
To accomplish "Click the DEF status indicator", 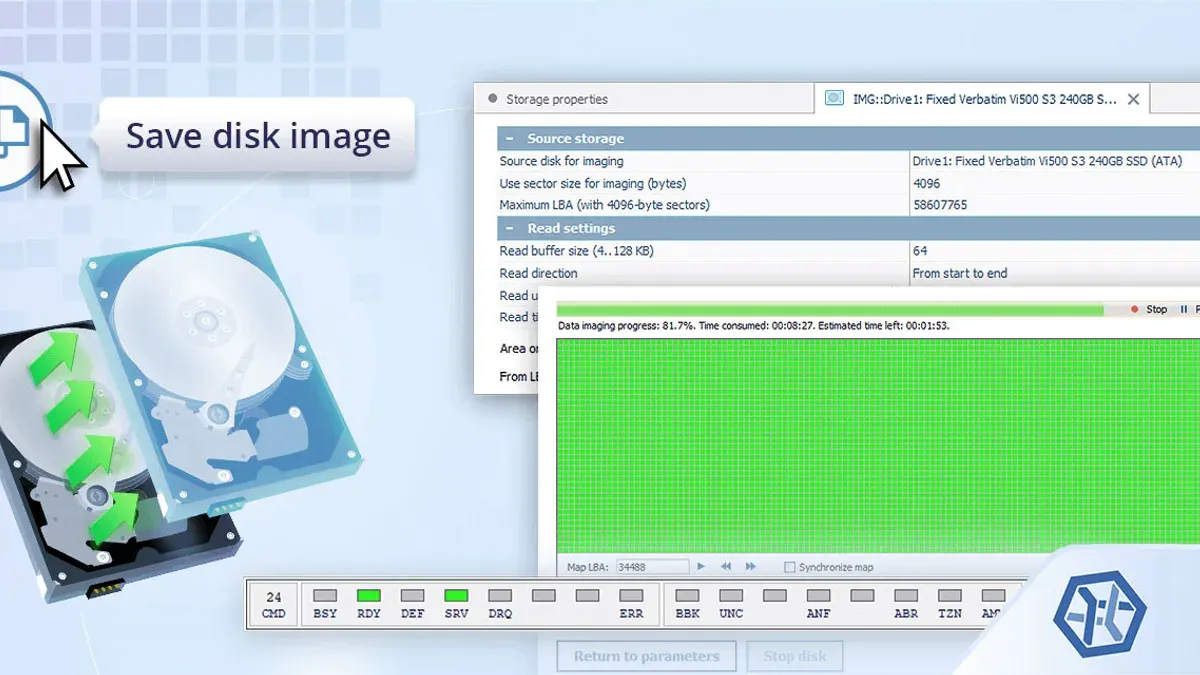I will [x=413, y=596].
